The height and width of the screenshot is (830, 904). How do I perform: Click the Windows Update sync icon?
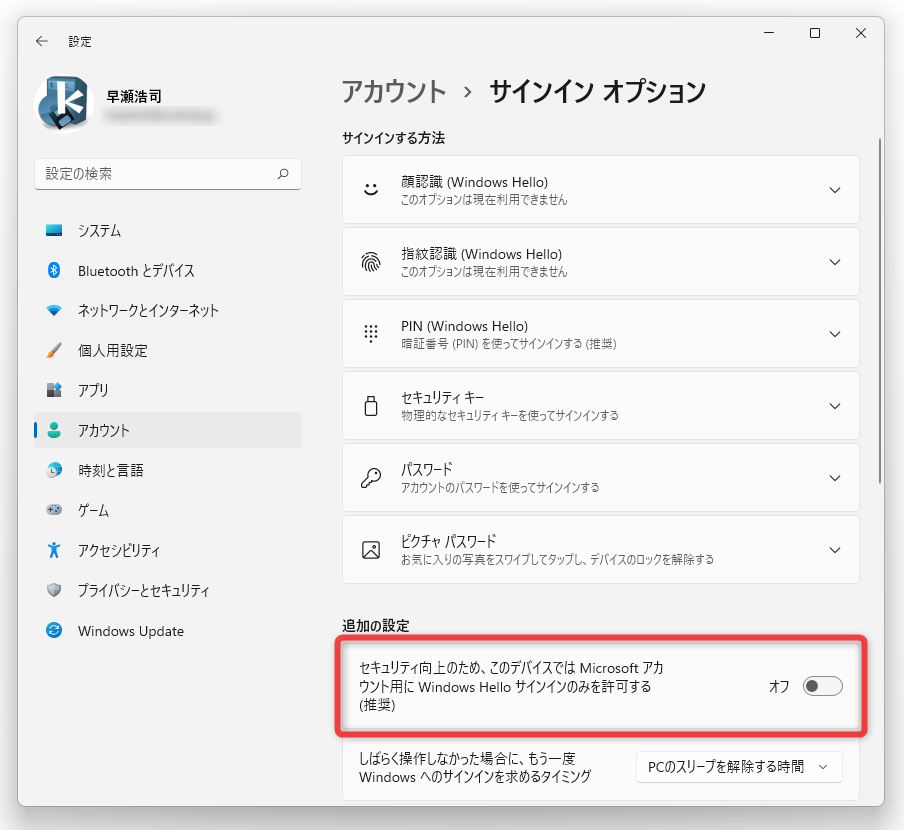(x=54, y=631)
